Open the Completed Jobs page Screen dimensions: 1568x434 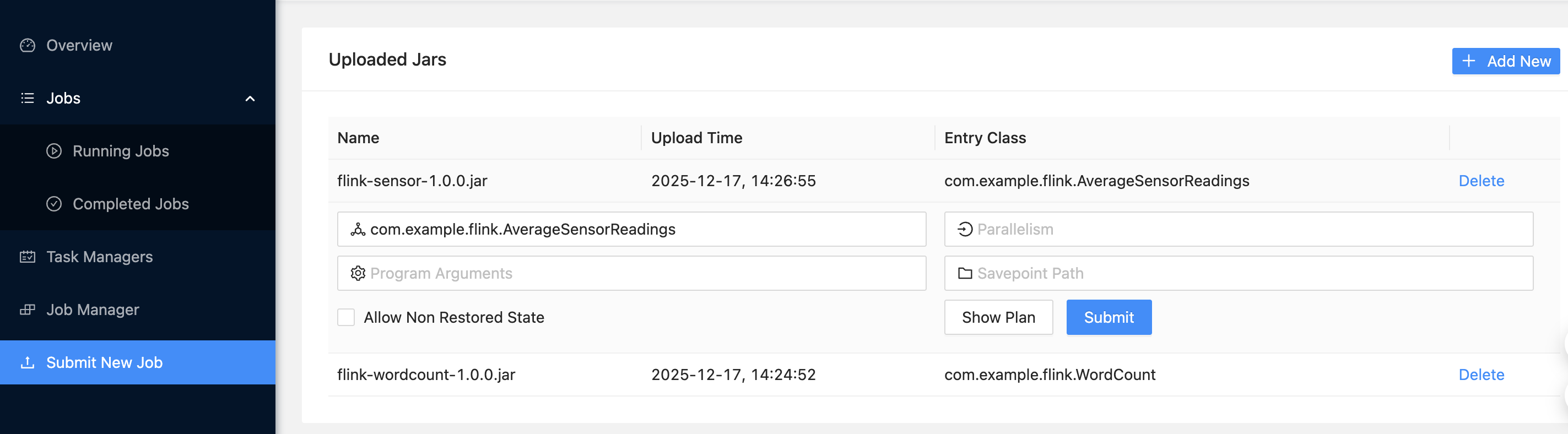[130, 204]
